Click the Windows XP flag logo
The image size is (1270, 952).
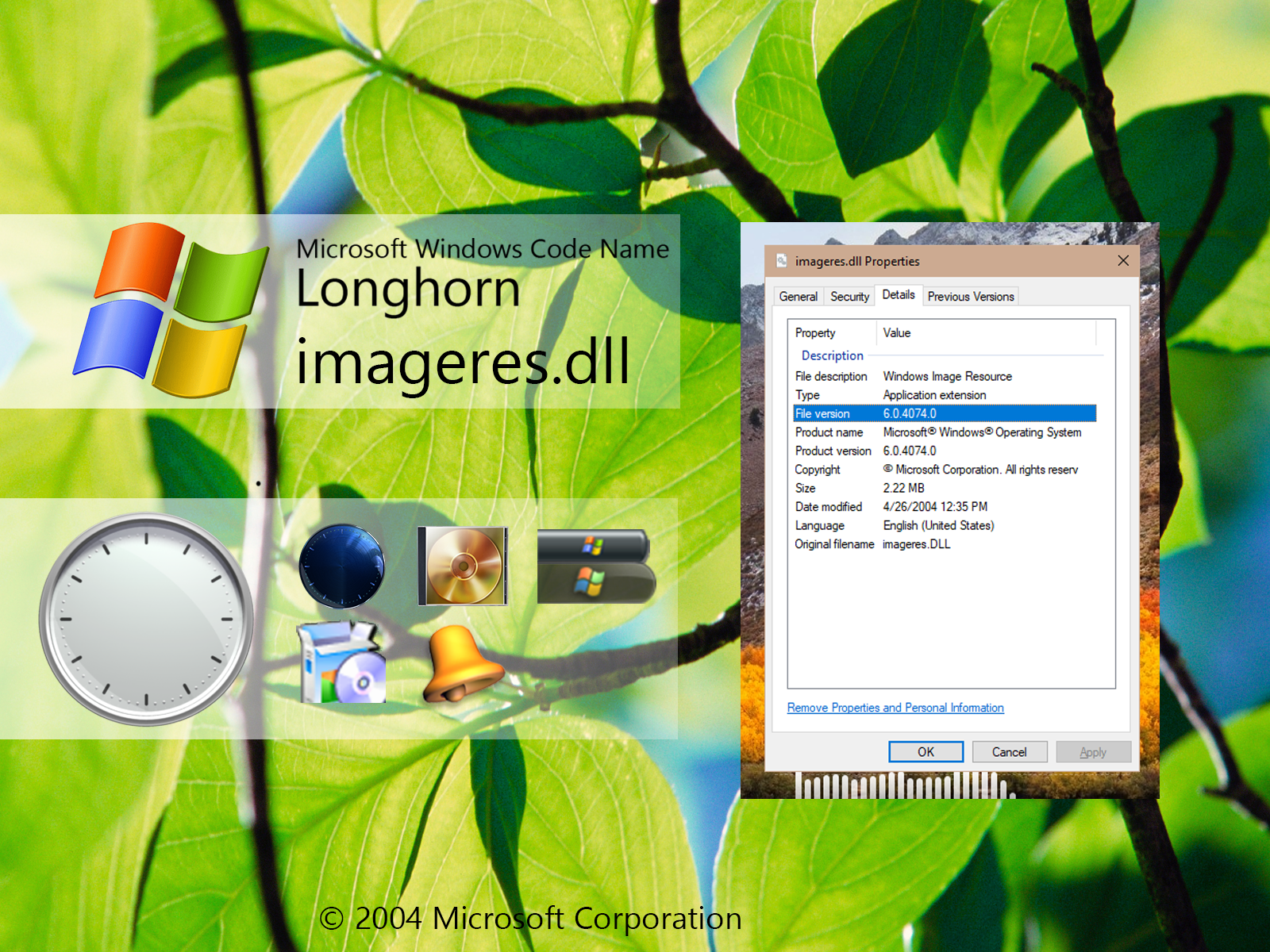171,309
